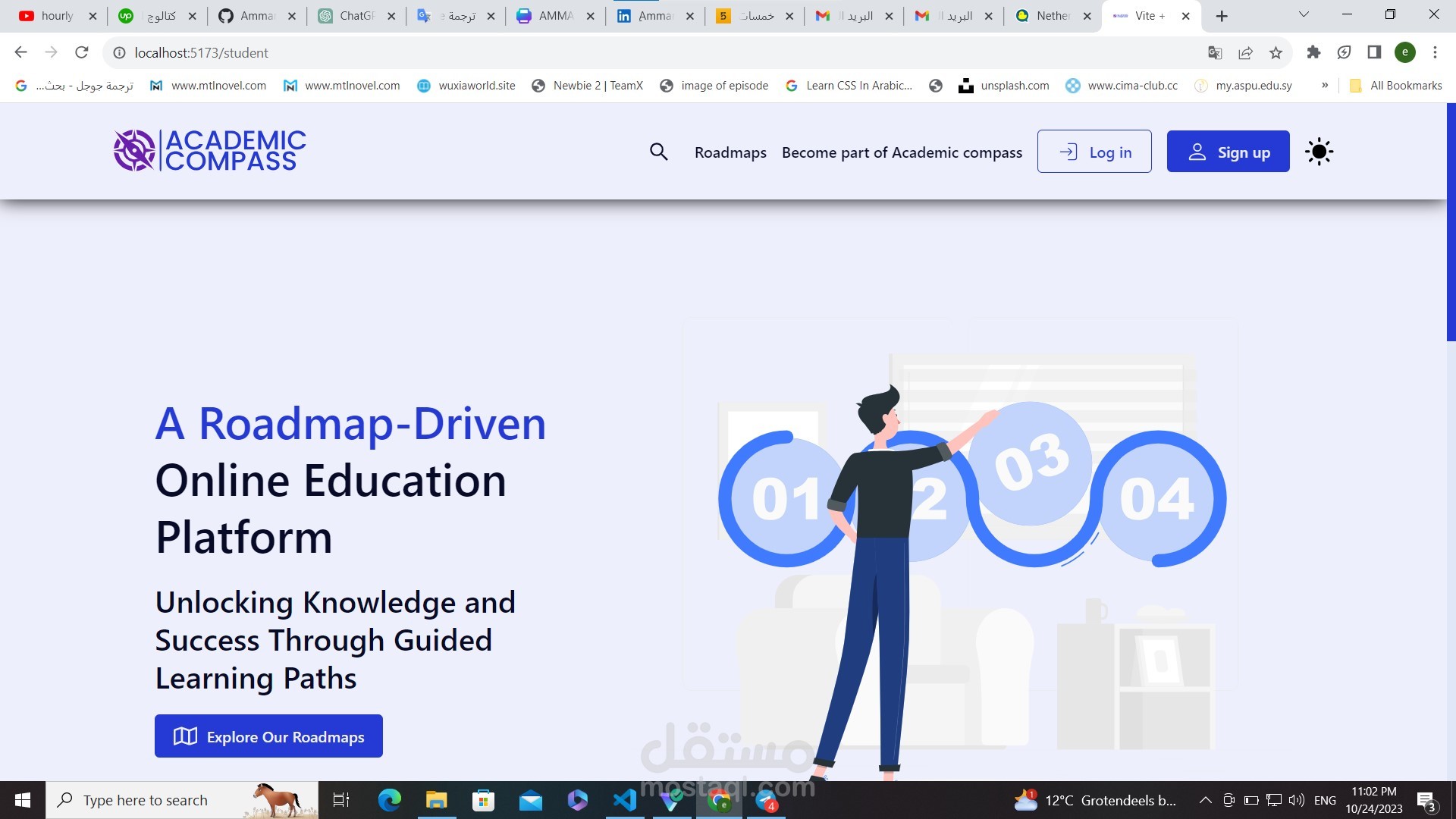Reload the current page
This screenshot has height=819, width=1456.
point(82,52)
